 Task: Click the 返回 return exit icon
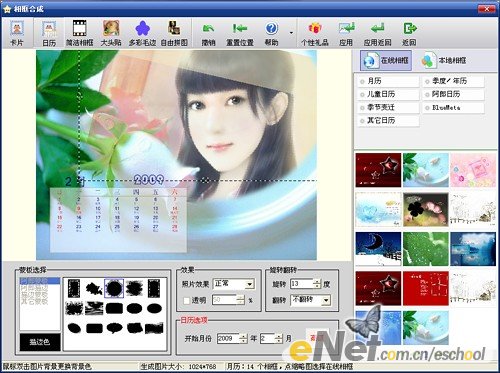point(409,33)
